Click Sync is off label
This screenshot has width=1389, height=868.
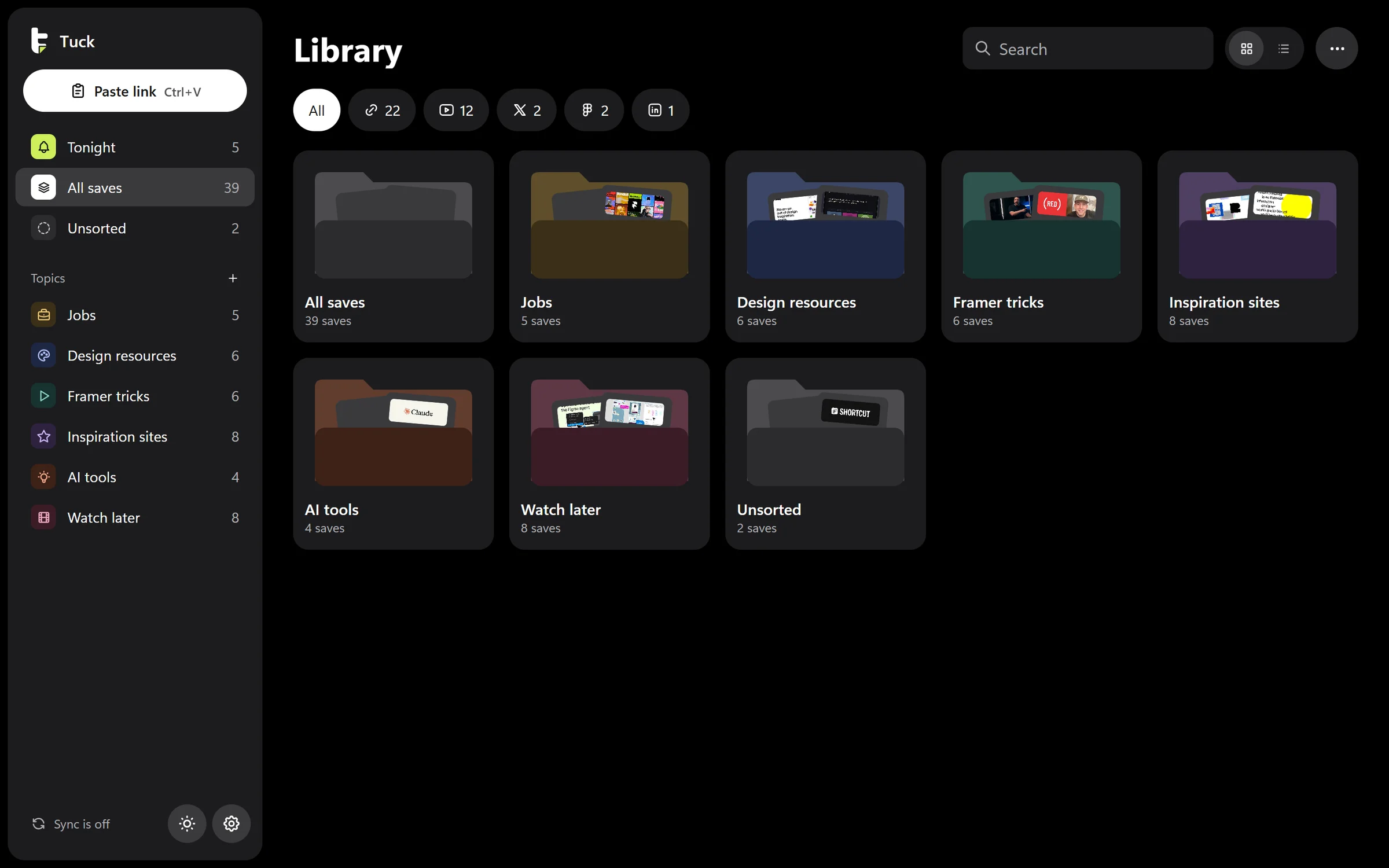coord(82,824)
